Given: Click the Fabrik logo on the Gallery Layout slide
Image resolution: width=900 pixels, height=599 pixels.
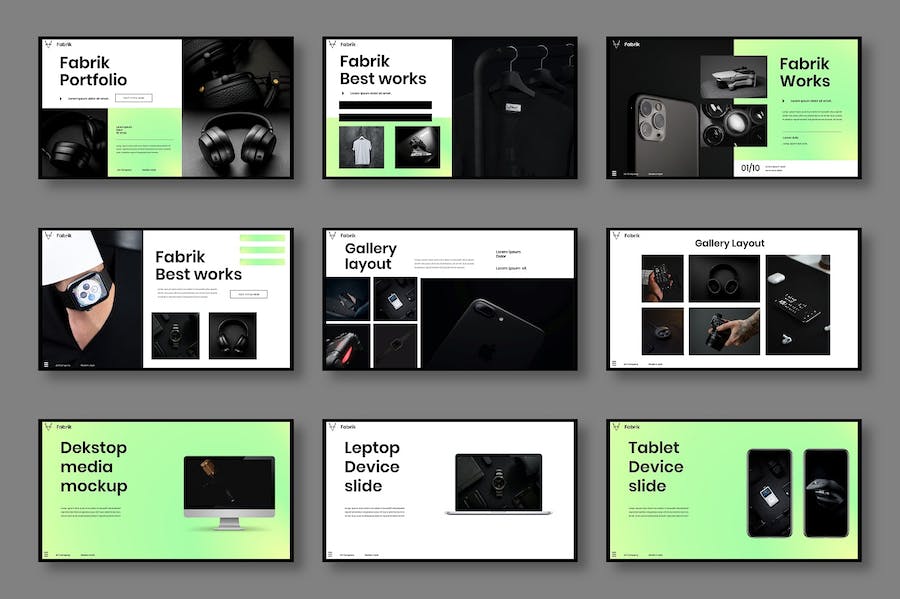Looking at the screenshot, I should coord(616,236).
